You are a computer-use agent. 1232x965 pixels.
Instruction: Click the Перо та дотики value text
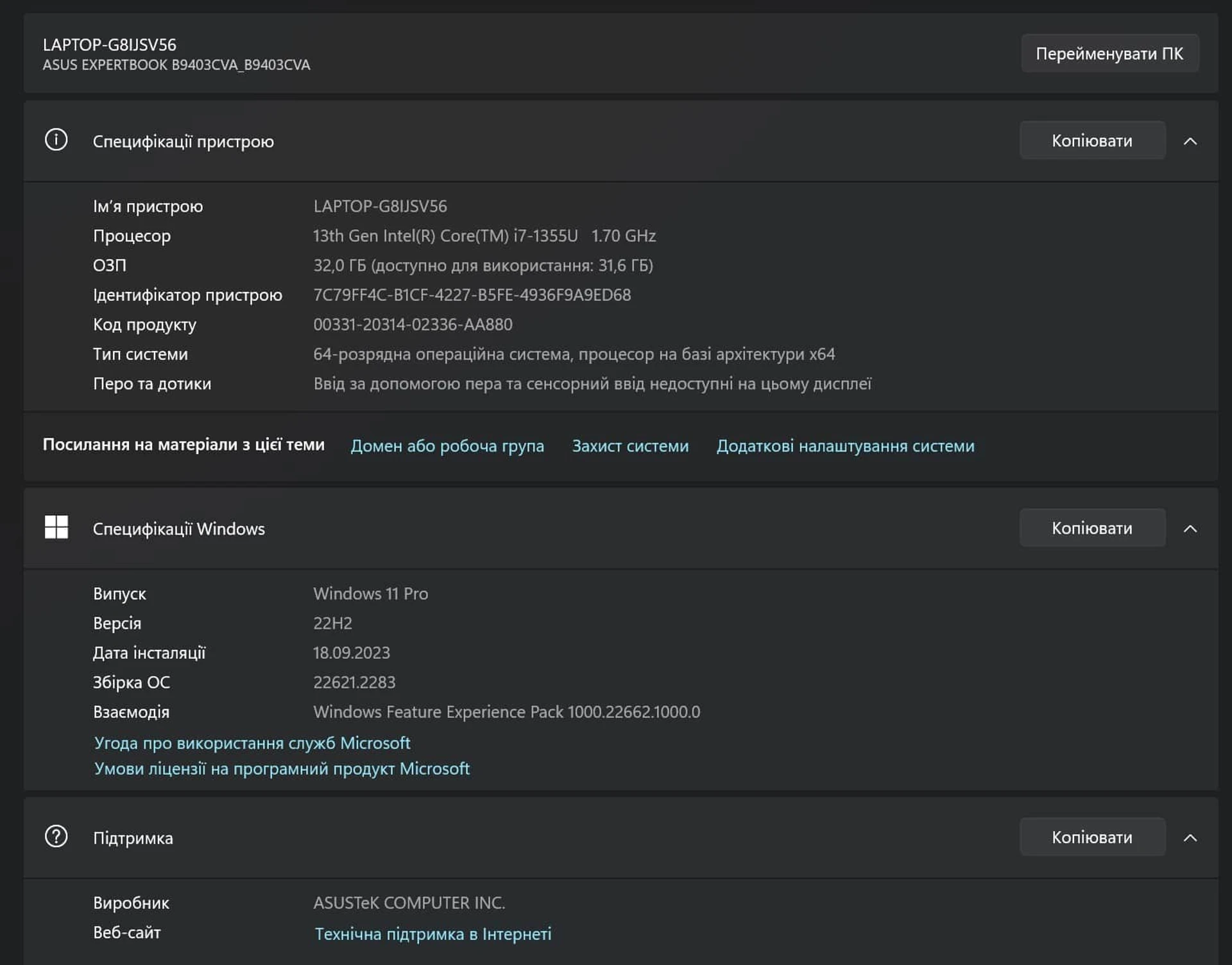tap(592, 384)
